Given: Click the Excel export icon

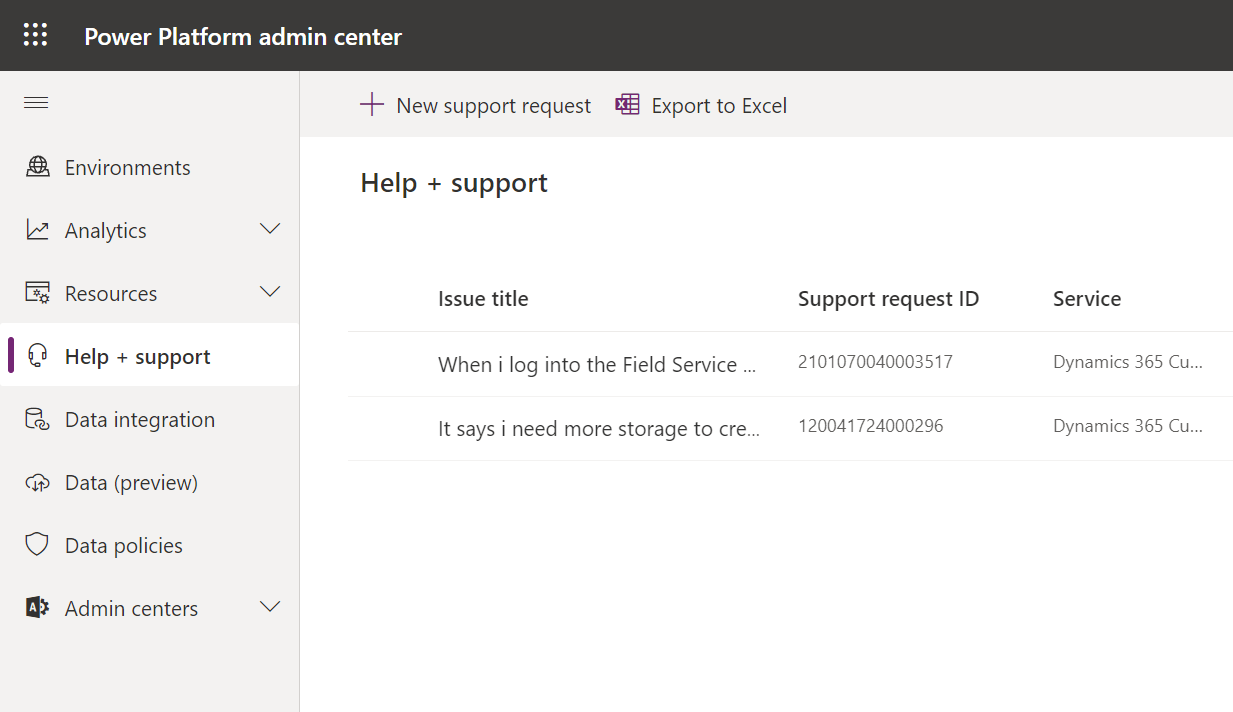Looking at the screenshot, I should tap(627, 105).
